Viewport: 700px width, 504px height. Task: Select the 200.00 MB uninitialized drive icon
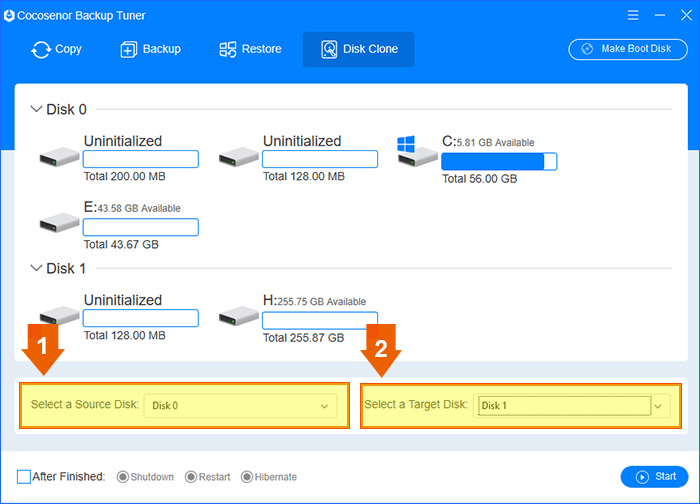(x=59, y=157)
